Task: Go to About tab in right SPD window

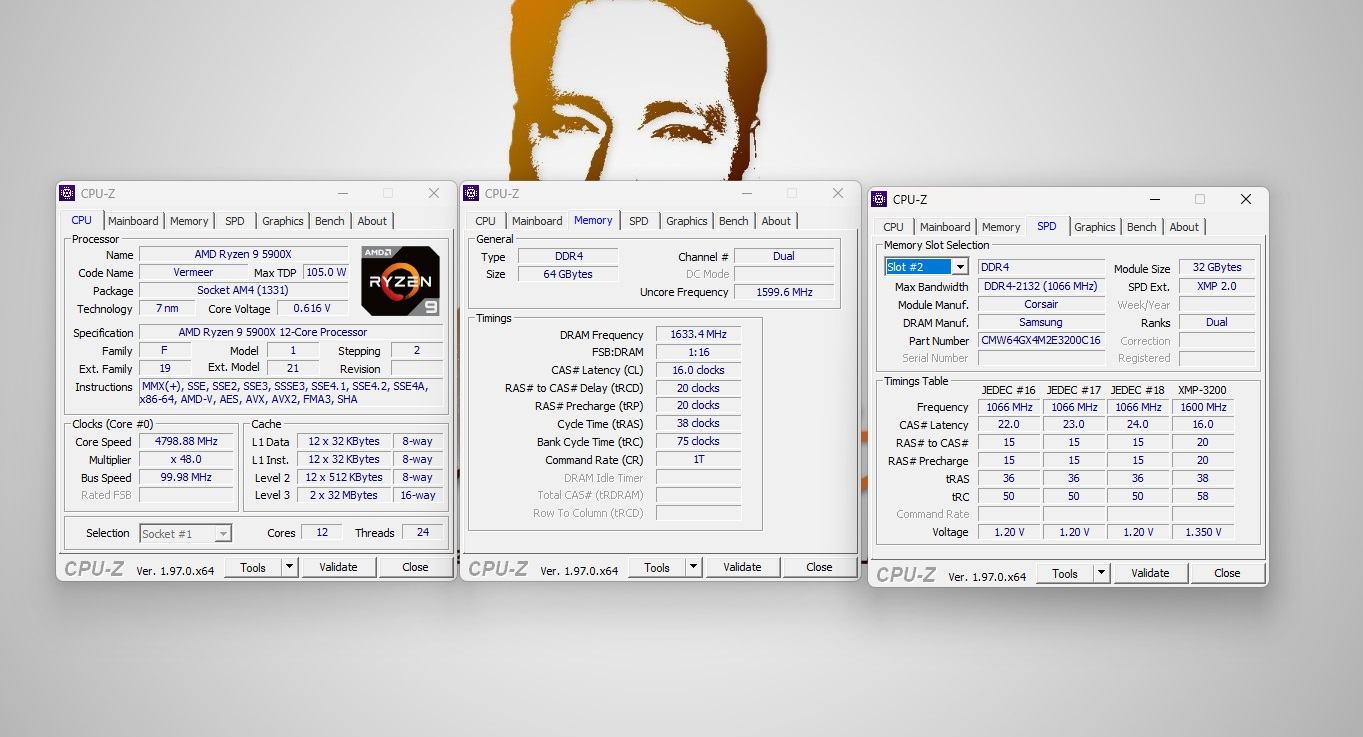Action: pyautogui.click(x=1184, y=227)
